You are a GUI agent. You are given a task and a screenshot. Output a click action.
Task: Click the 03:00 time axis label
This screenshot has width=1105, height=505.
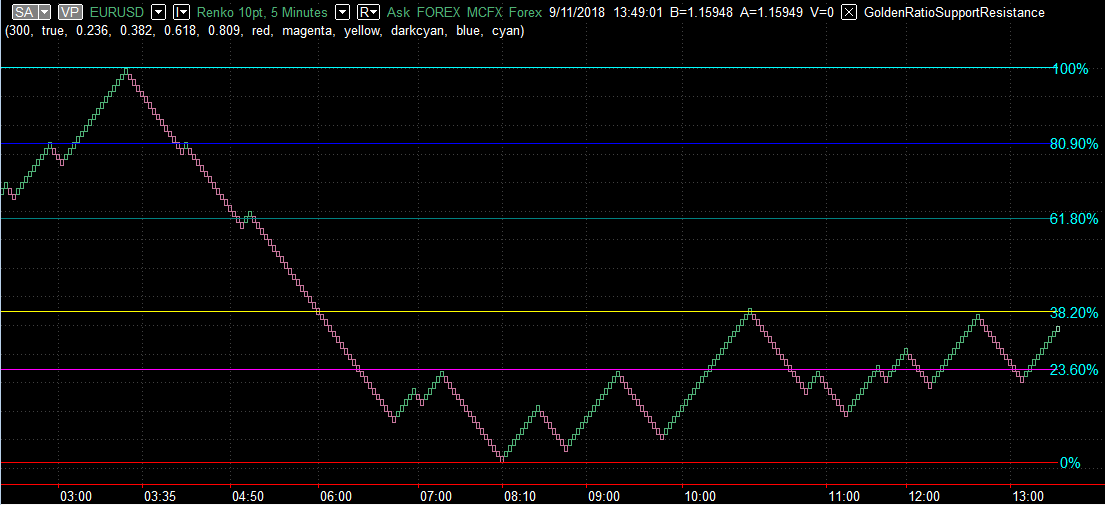coord(76,497)
